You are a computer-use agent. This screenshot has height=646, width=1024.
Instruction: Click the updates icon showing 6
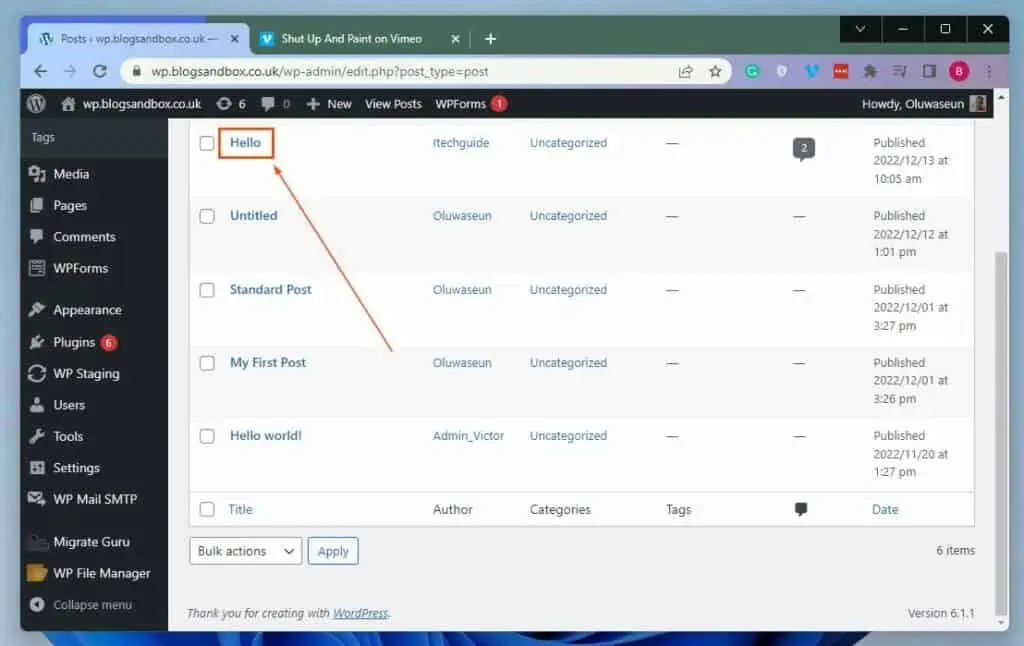click(230, 103)
